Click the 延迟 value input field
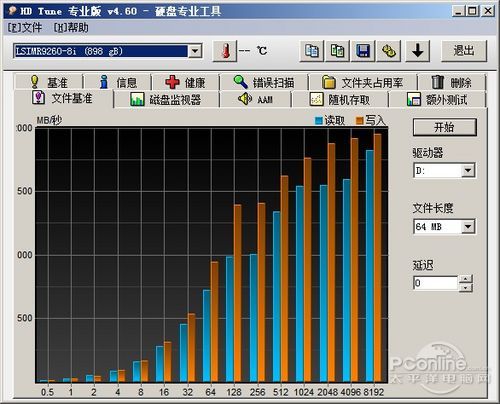 (x=436, y=283)
